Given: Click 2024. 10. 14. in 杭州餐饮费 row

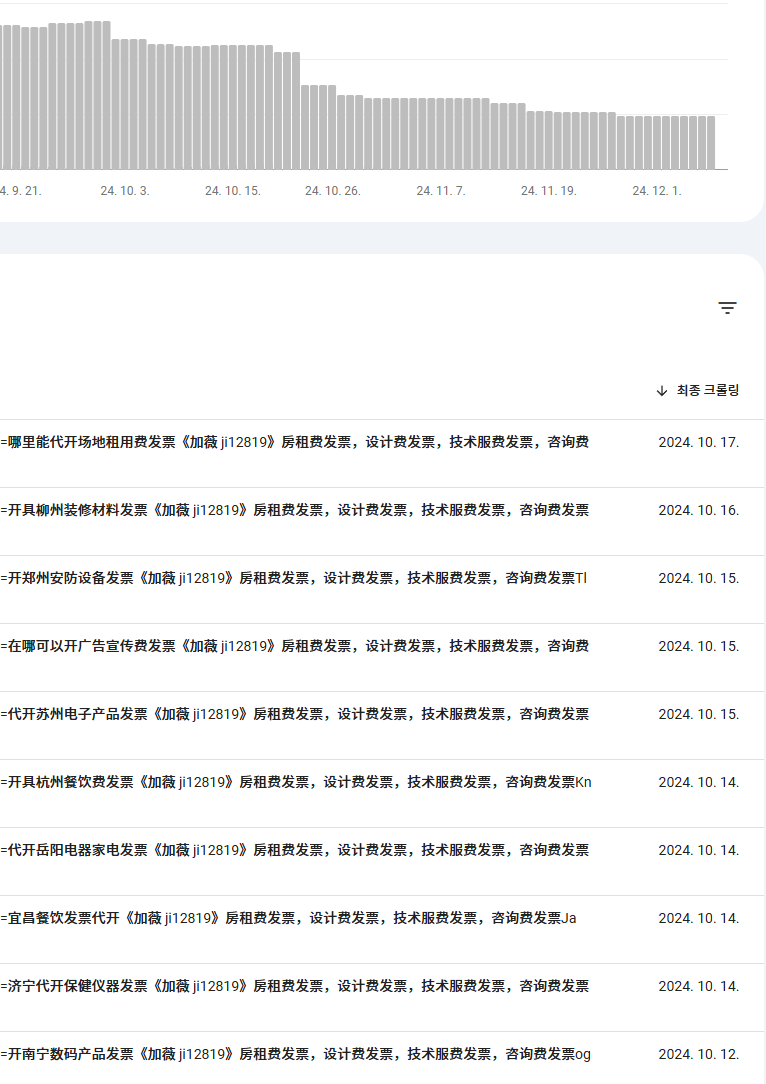Looking at the screenshot, I should coord(699,782).
